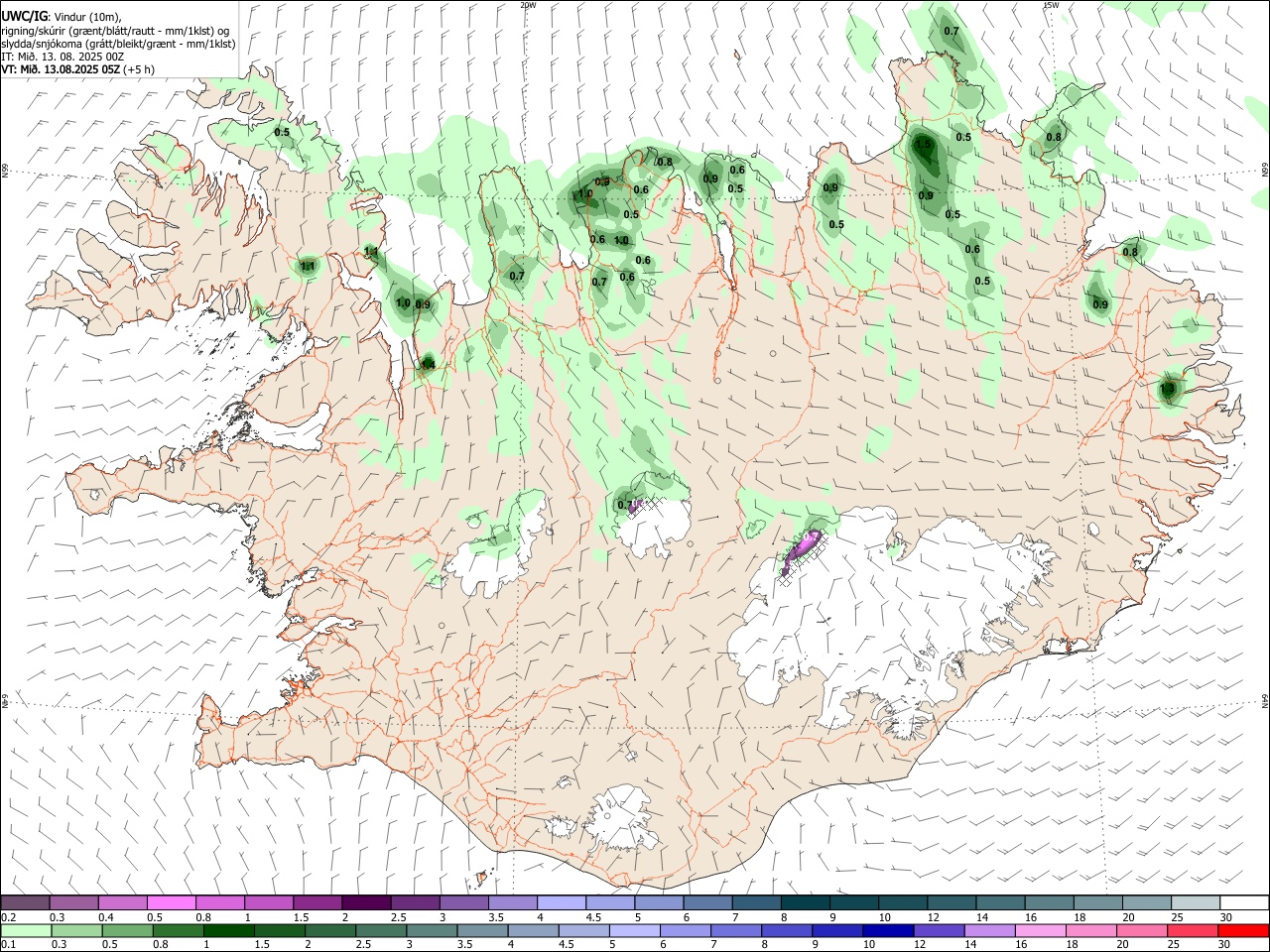Click the '0.2' legend label

pos(8,917)
